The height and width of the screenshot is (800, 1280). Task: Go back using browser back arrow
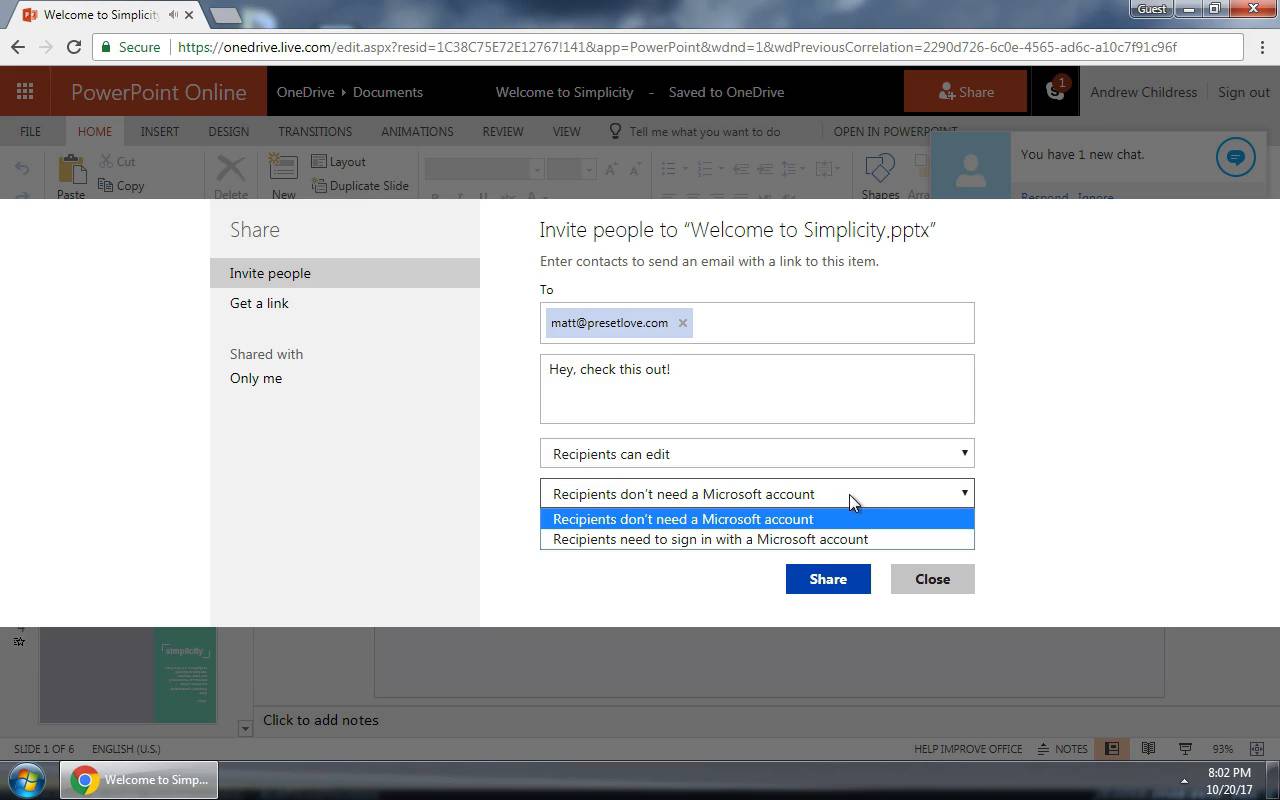pos(17,46)
